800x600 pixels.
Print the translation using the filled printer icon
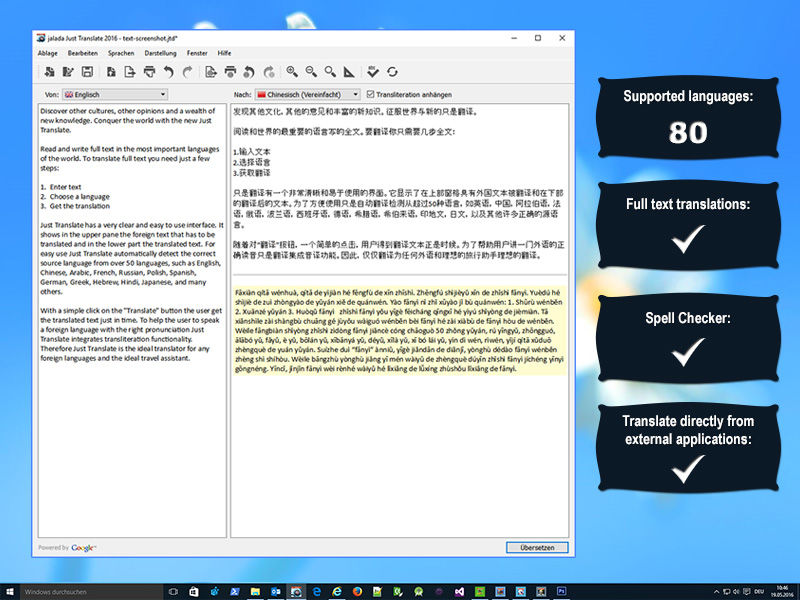230,72
